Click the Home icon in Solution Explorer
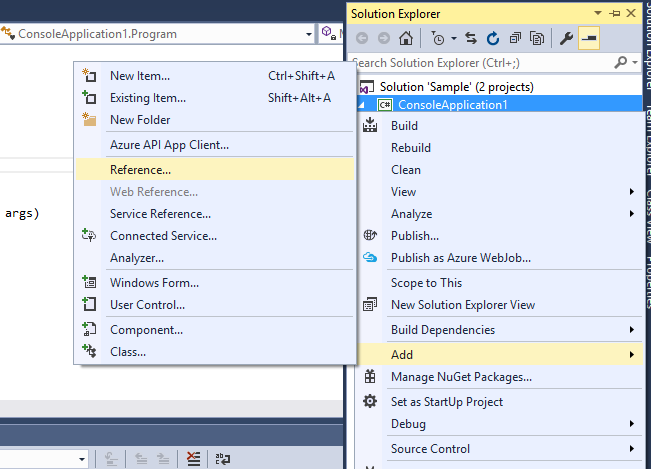This screenshot has width=651, height=469. [406, 39]
